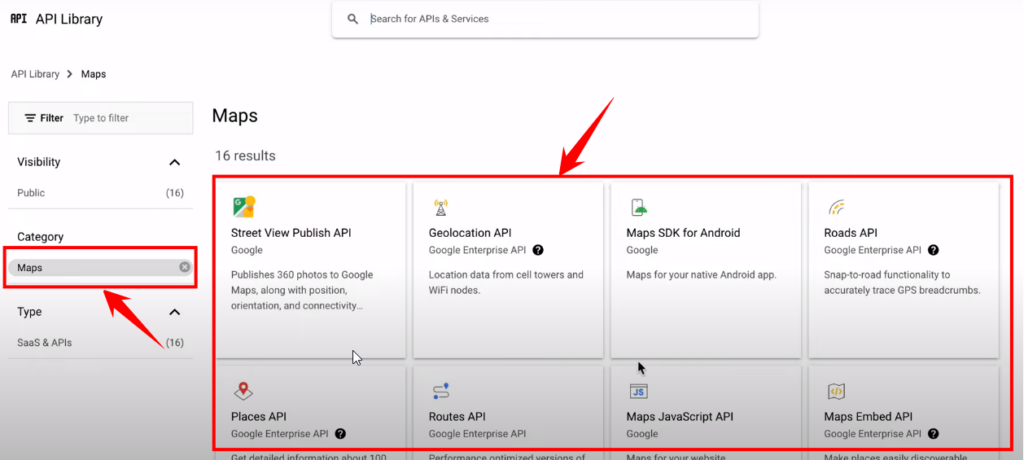The image size is (1024, 460).
Task: Click the API Library header title
Action: point(69,19)
